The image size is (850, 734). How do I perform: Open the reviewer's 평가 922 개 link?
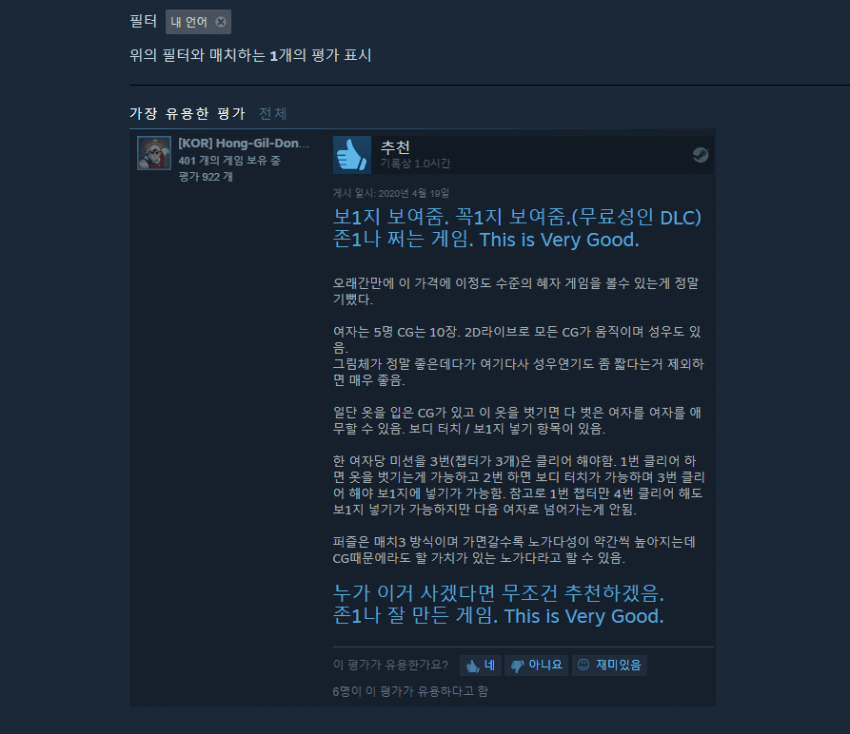[x=205, y=177]
